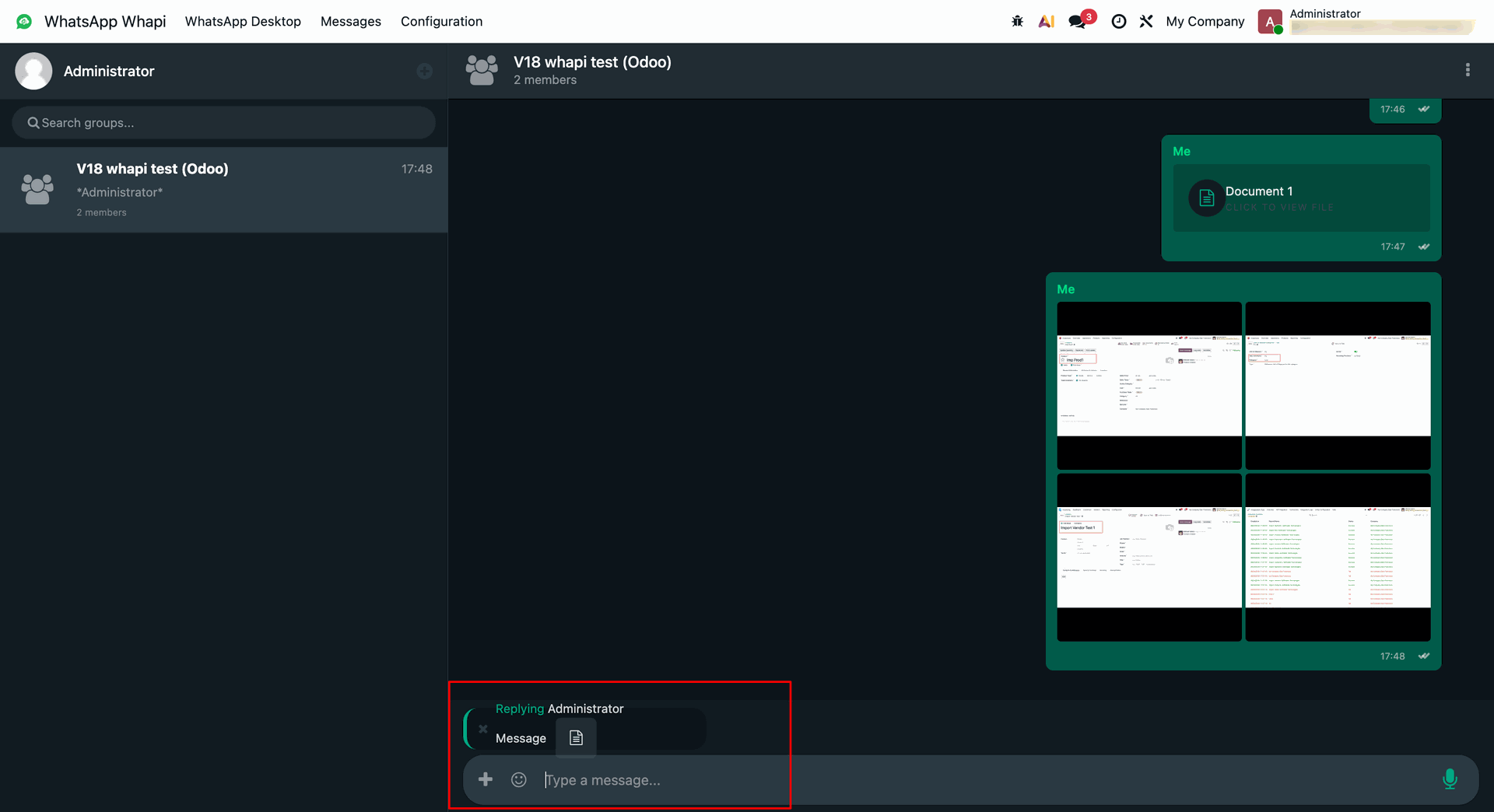The height and width of the screenshot is (812, 1494).
Task: Click the add group plus icon
Action: pyautogui.click(x=424, y=72)
